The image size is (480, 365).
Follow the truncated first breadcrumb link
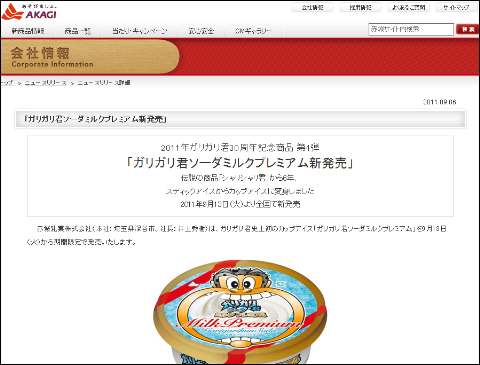pos(7,83)
